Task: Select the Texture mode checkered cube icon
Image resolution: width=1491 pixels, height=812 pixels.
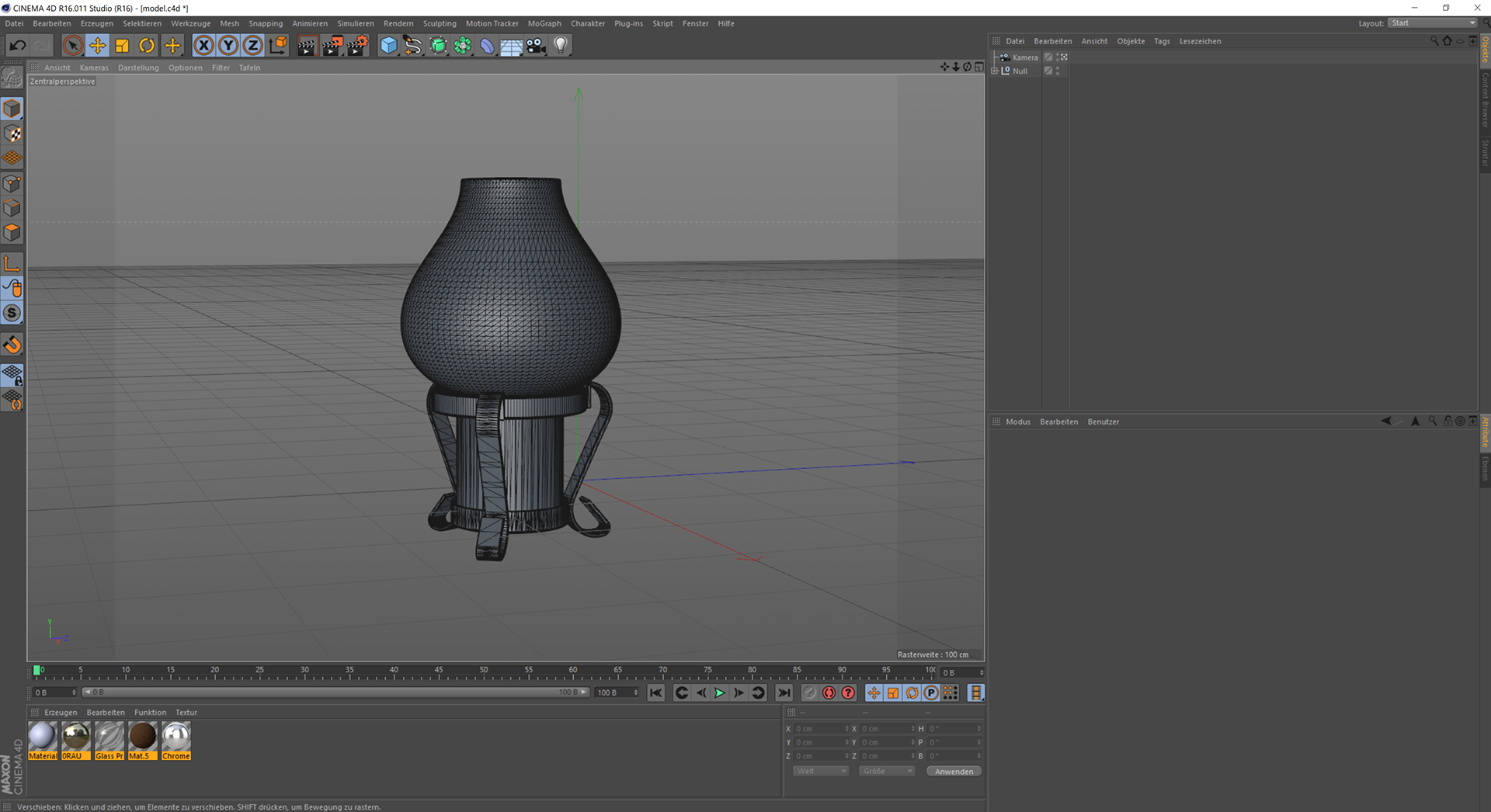Action: [x=12, y=134]
